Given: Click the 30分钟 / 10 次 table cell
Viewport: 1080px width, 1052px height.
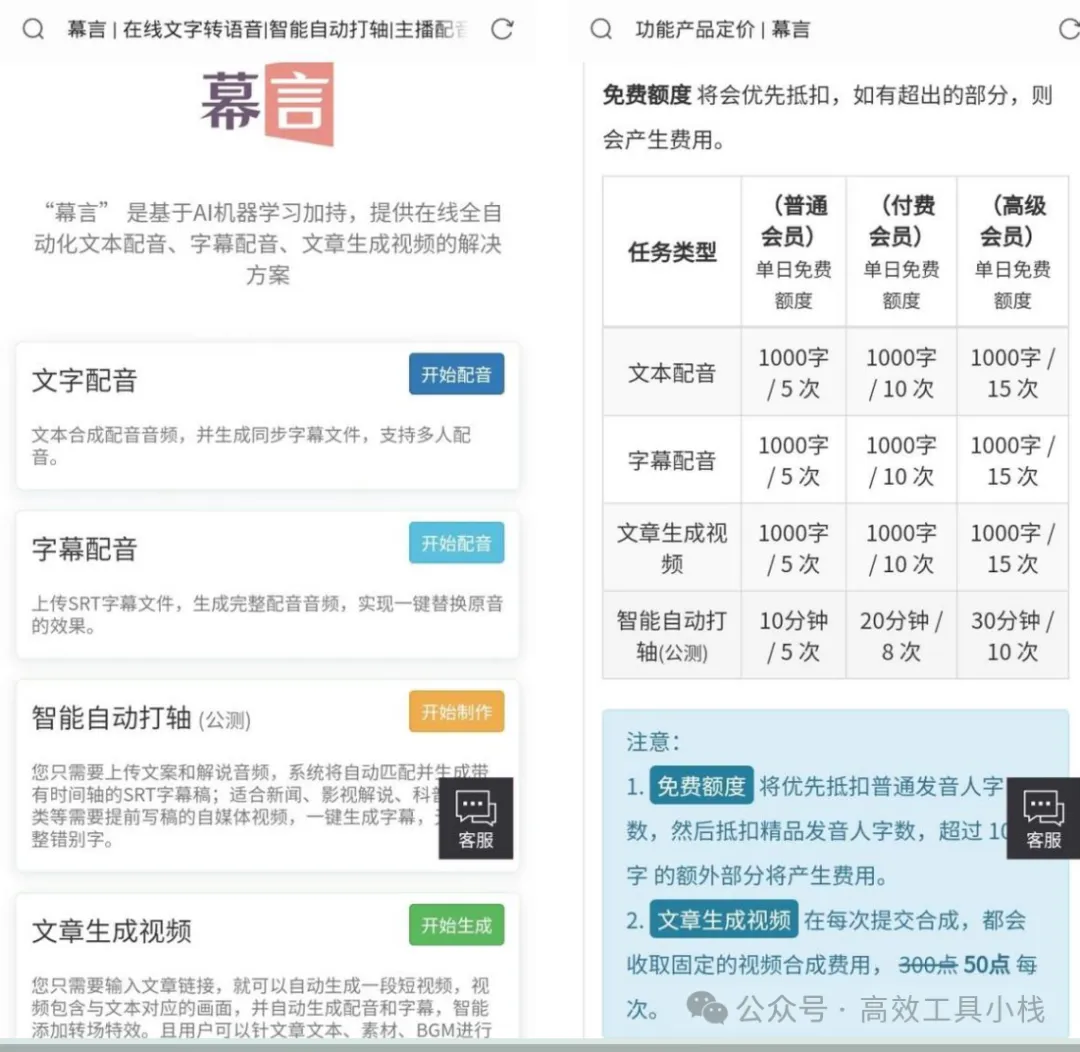Looking at the screenshot, I should point(1012,636).
